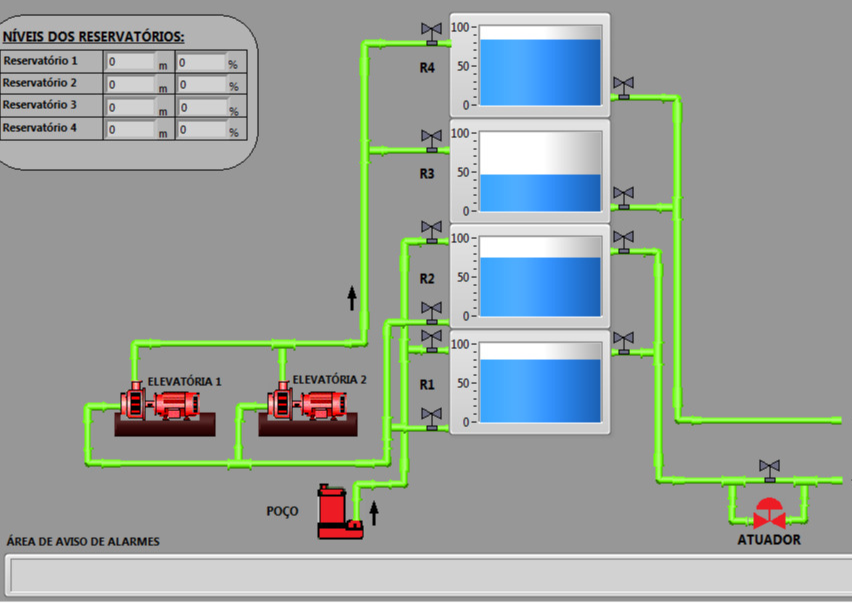Click the 'Reservatório 4' row label

tap(40, 128)
